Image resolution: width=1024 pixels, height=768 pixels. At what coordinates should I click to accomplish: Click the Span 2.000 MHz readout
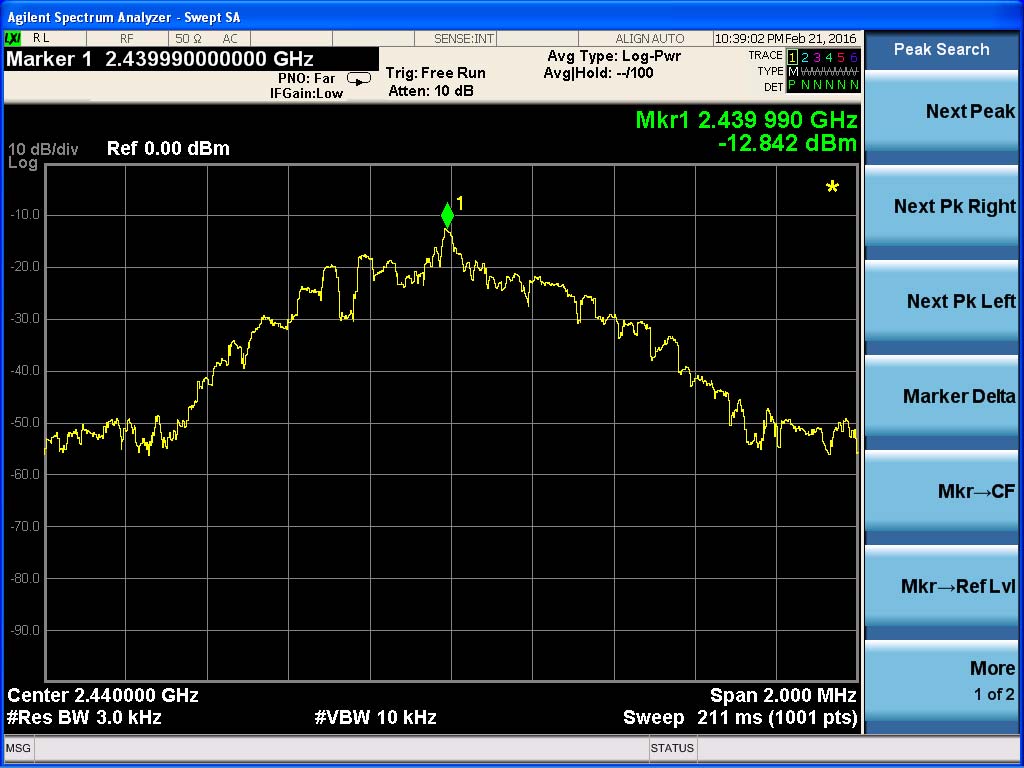click(783, 695)
